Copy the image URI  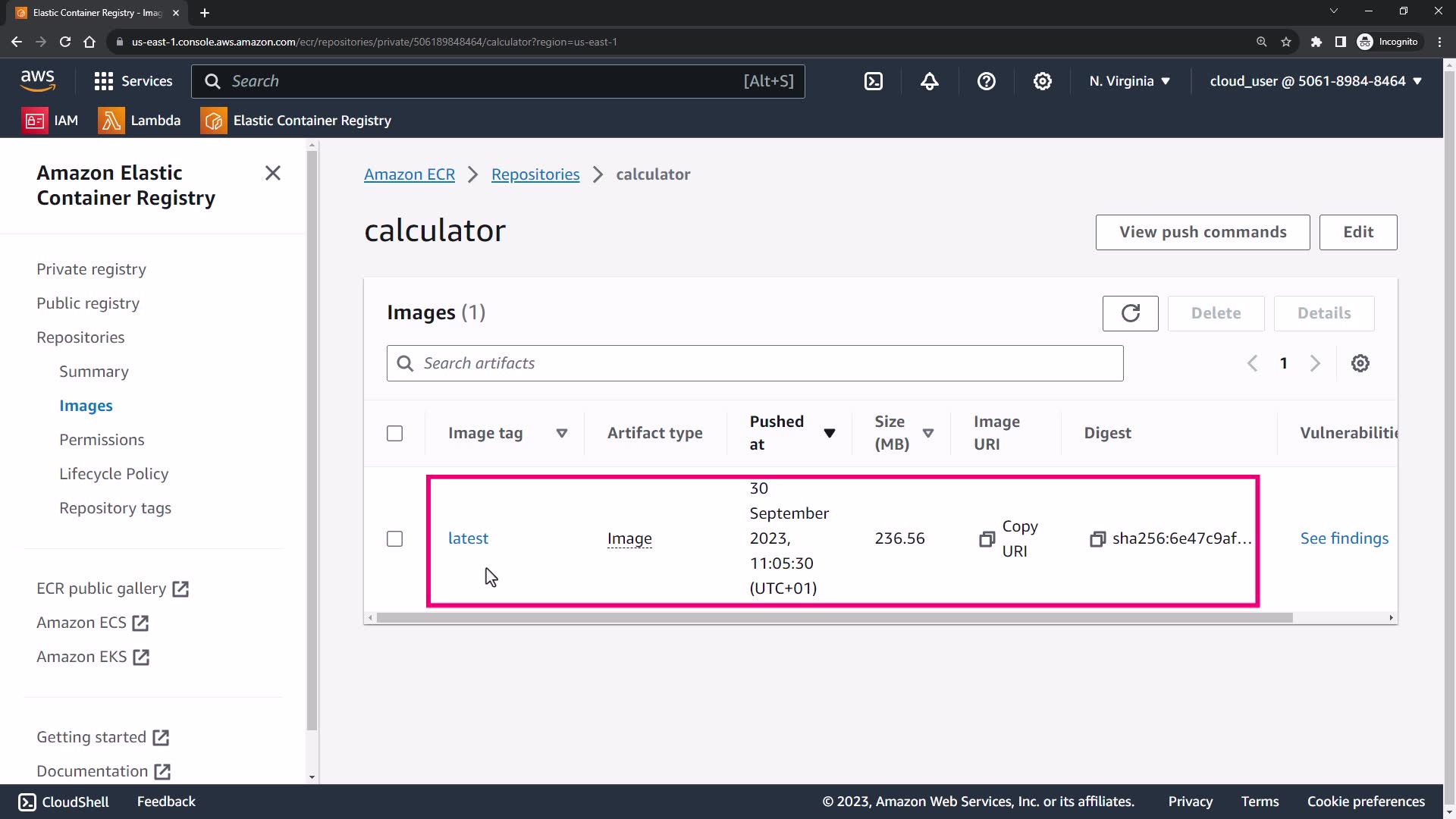click(x=987, y=539)
